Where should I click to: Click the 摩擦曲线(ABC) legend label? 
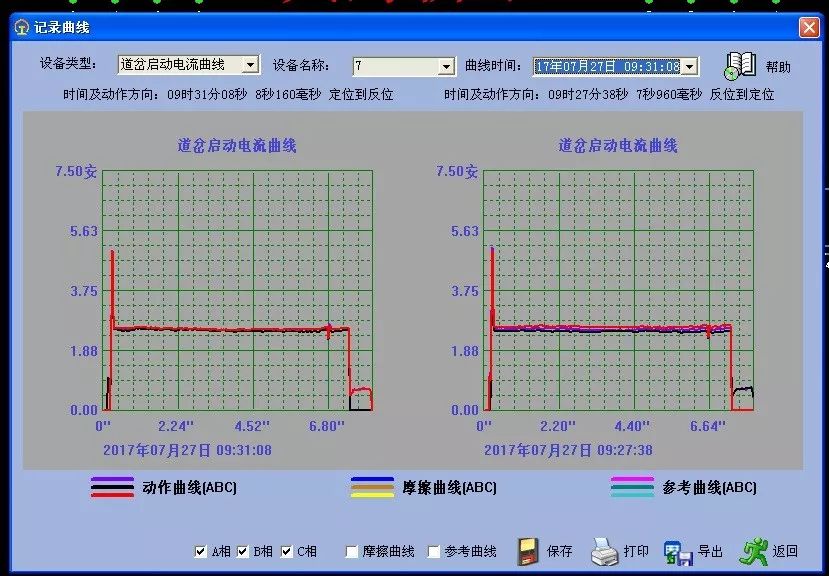pyautogui.click(x=449, y=487)
